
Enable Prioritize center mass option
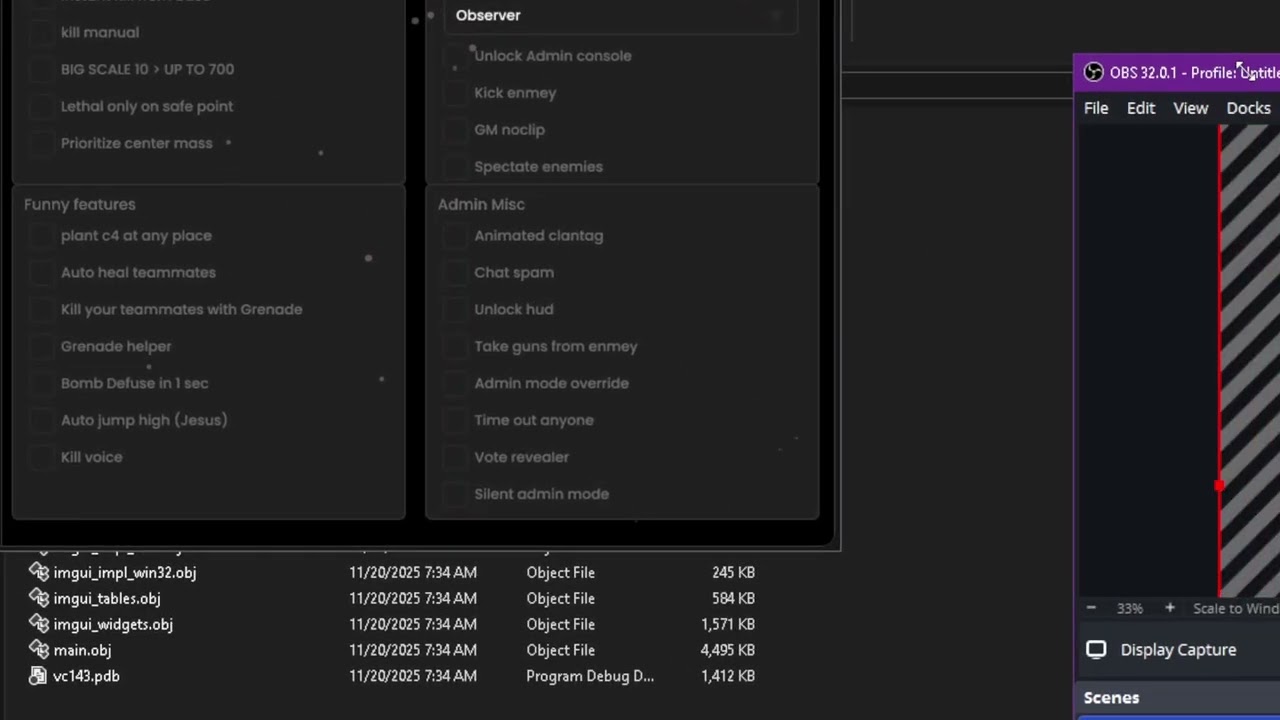click(x=41, y=143)
